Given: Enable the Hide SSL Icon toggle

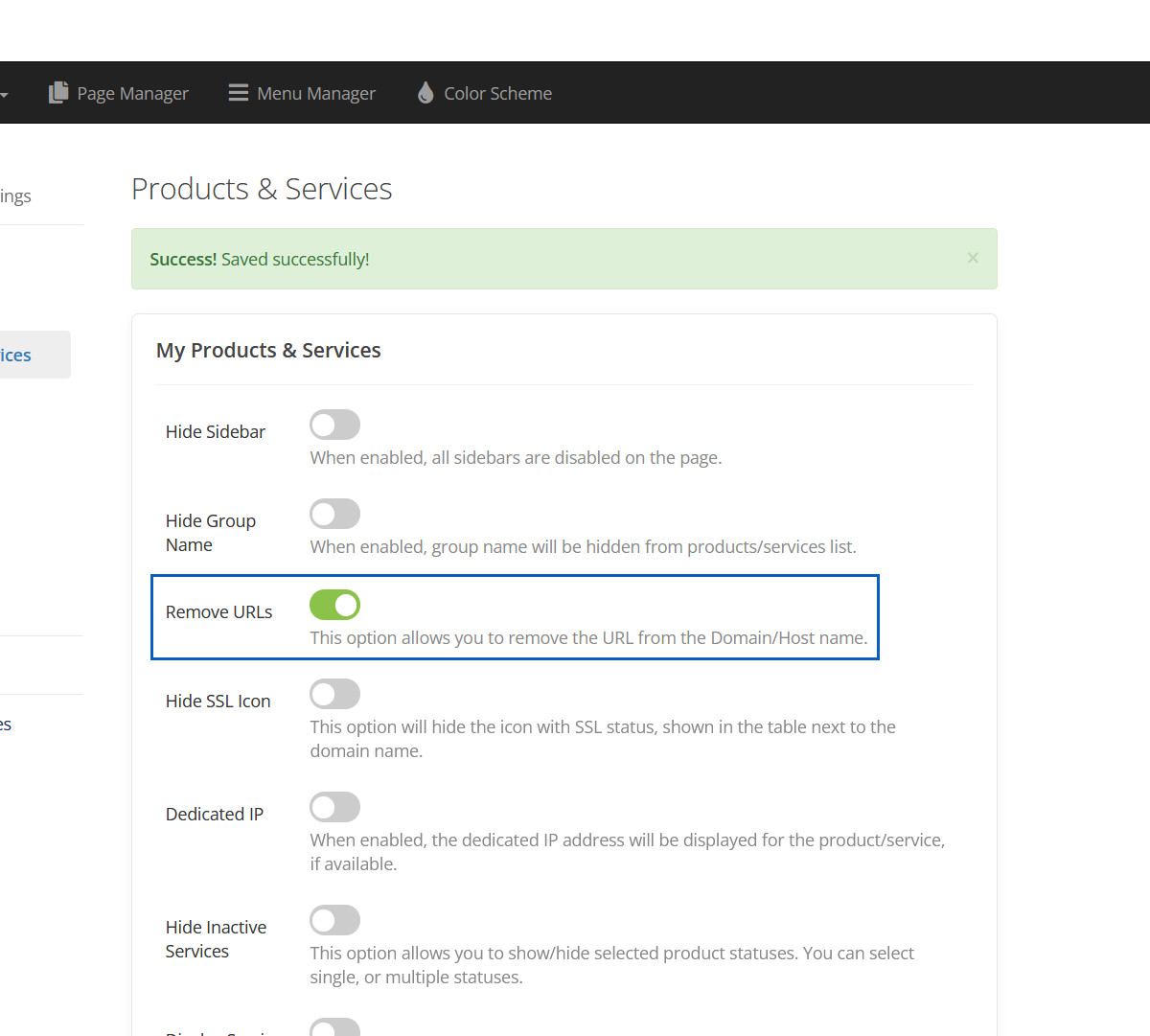Looking at the screenshot, I should (334, 694).
